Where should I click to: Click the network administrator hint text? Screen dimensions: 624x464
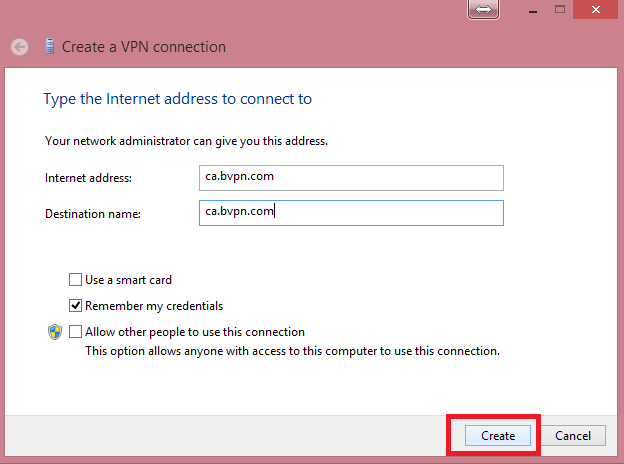186,141
